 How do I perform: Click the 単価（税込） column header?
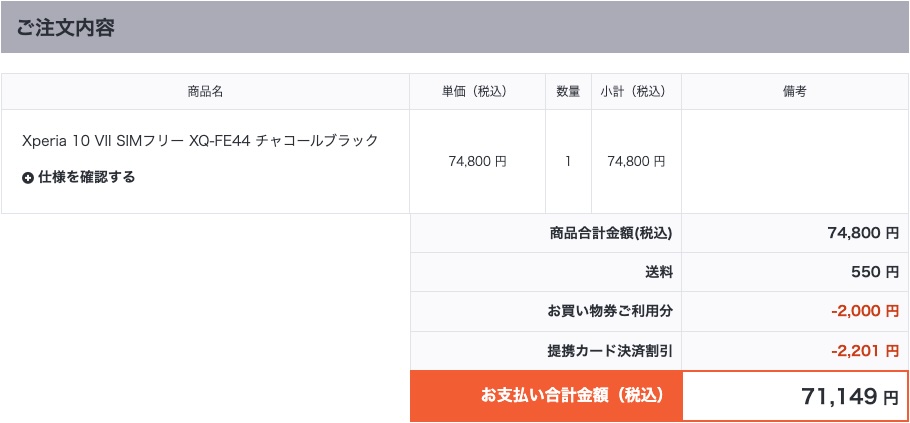pos(477,91)
